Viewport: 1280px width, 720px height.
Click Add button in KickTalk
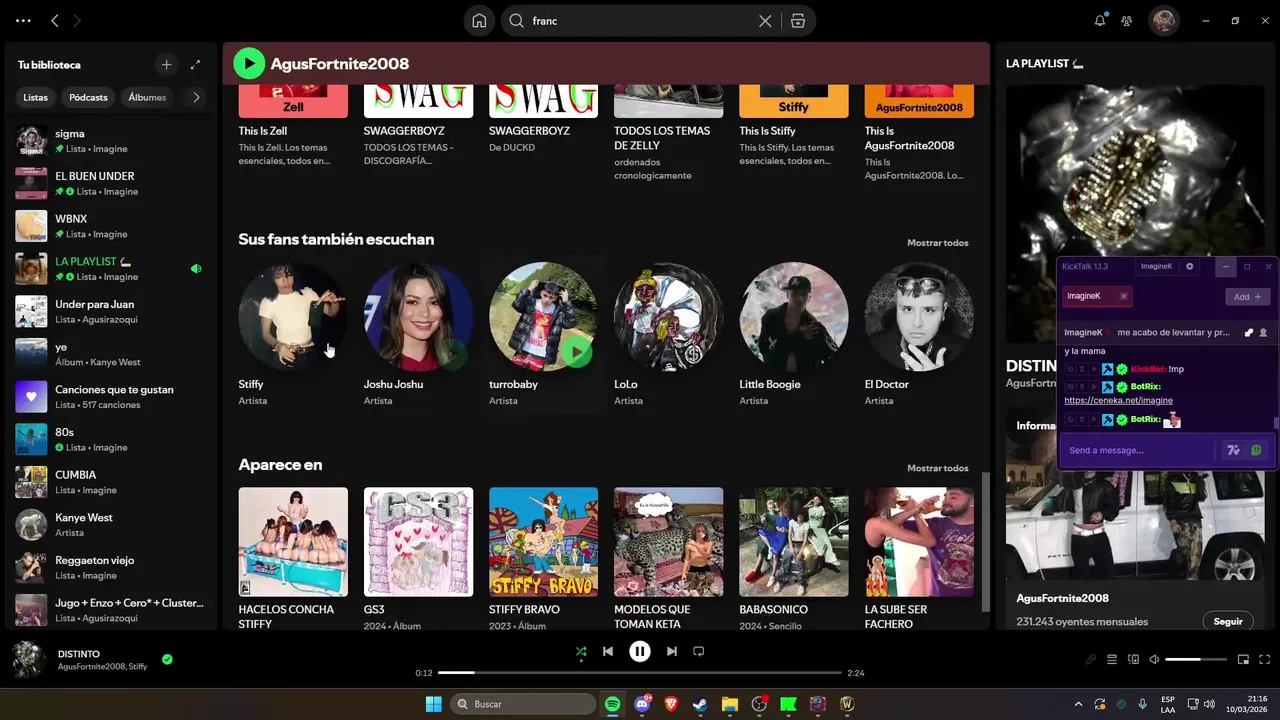pyautogui.click(x=1248, y=297)
